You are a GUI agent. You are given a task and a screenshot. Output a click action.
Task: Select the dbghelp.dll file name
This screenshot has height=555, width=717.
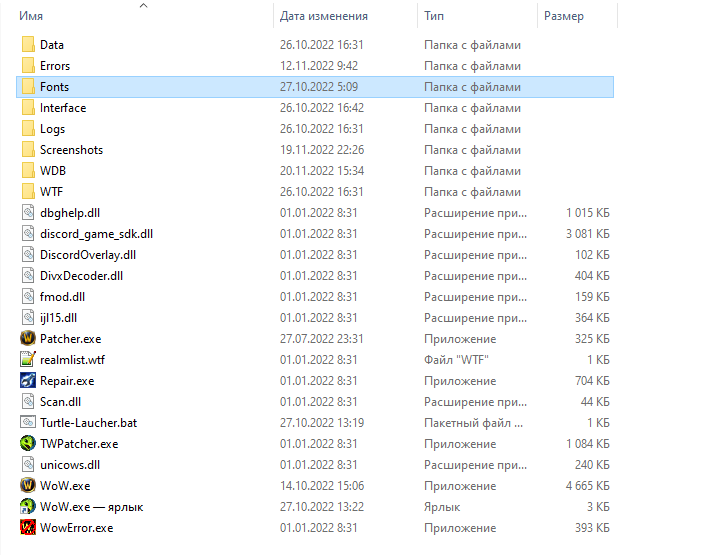(70, 213)
